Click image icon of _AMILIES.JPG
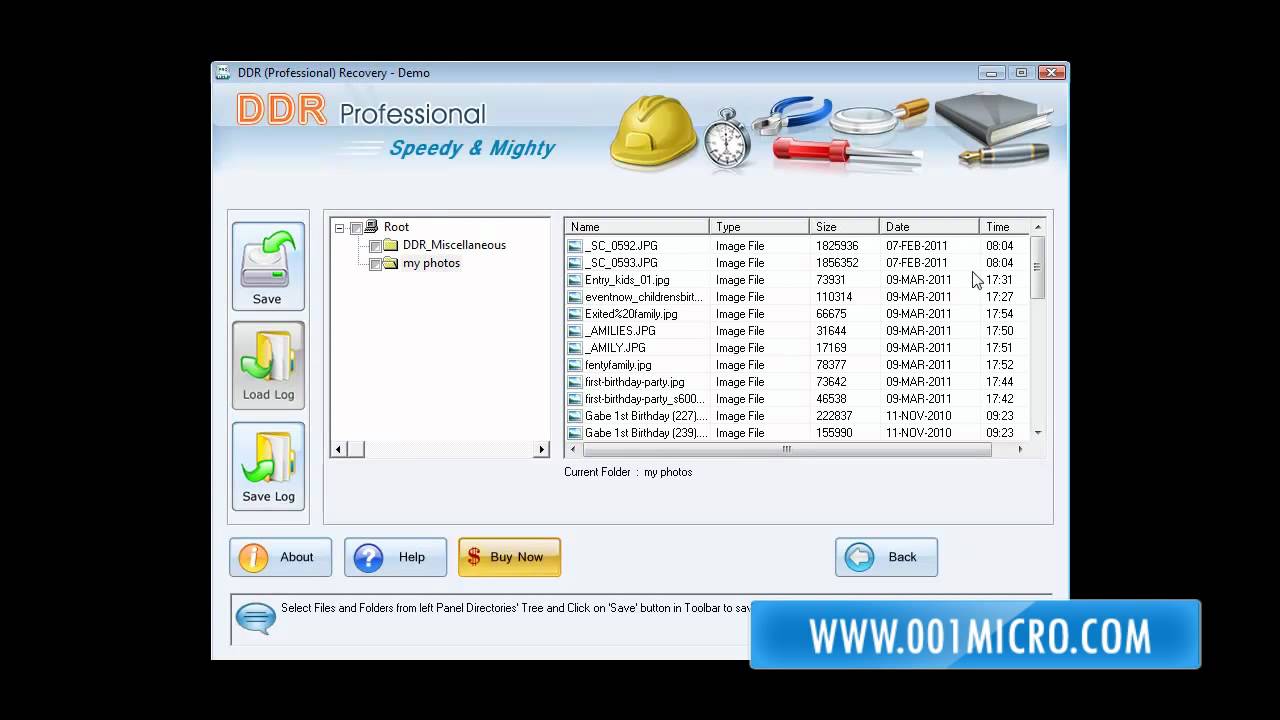This screenshot has width=1280, height=720. [574, 331]
